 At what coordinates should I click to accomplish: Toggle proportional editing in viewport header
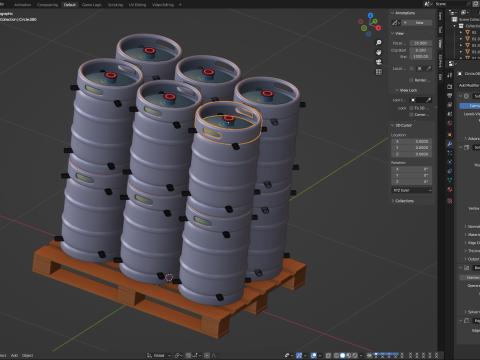tap(207, 355)
